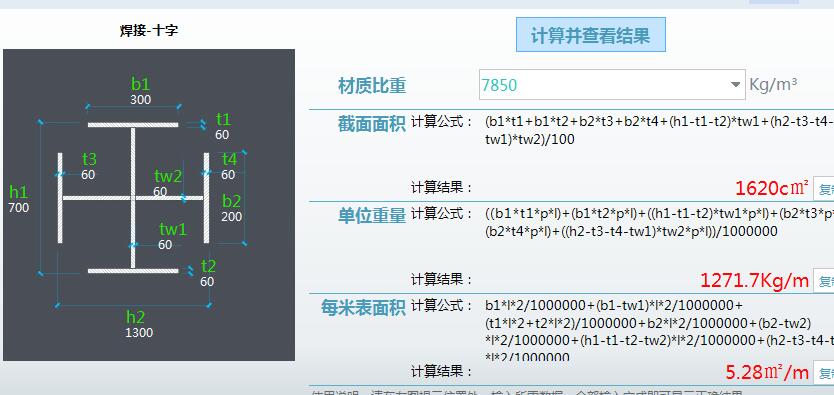This screenshot has height=395, width=834.
Task: Edit the t3 value 60
Action: [88, 174]
